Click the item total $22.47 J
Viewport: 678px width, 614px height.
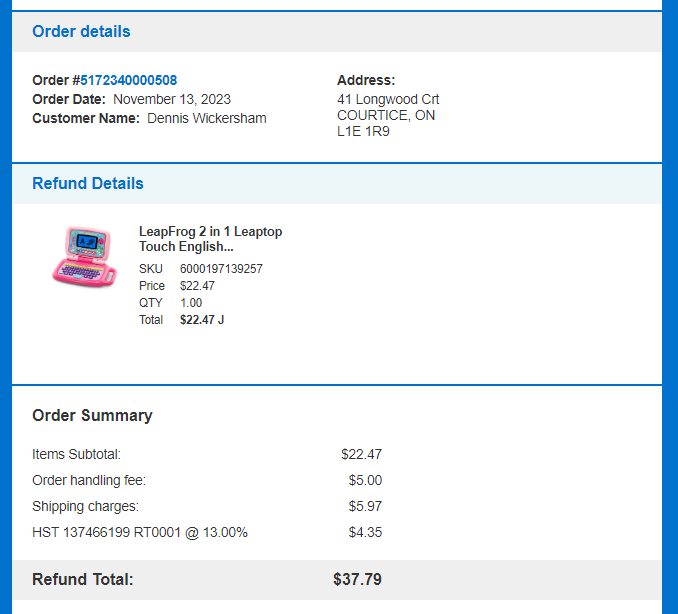[x=202, y=320]
